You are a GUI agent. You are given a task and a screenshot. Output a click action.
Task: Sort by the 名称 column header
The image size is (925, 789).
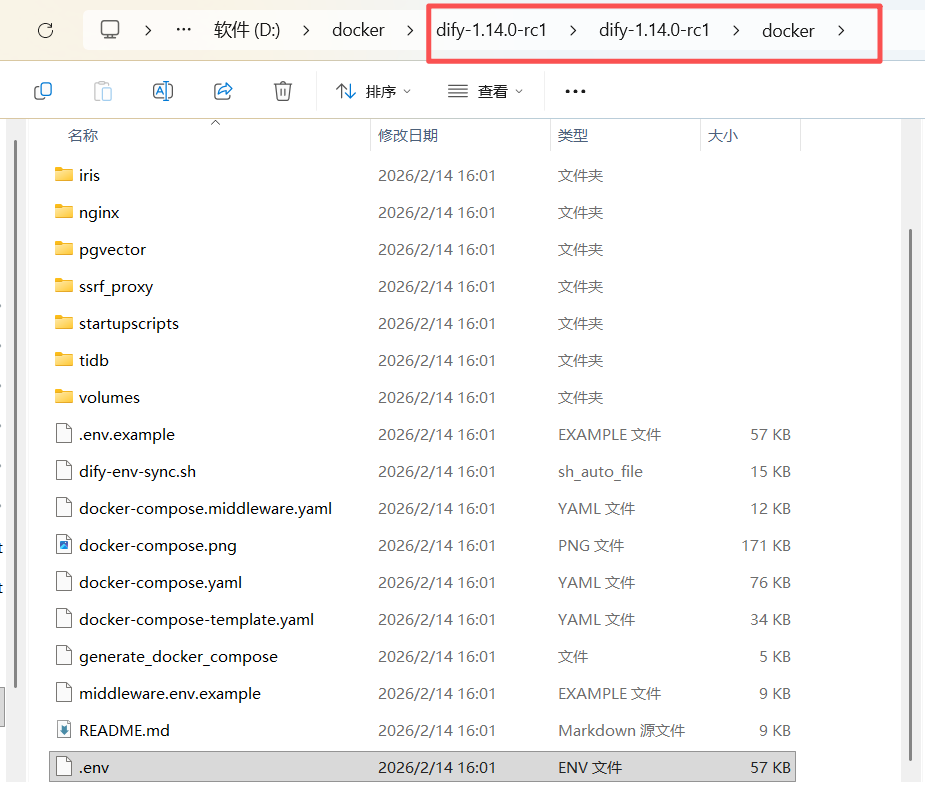pos(83,136)
